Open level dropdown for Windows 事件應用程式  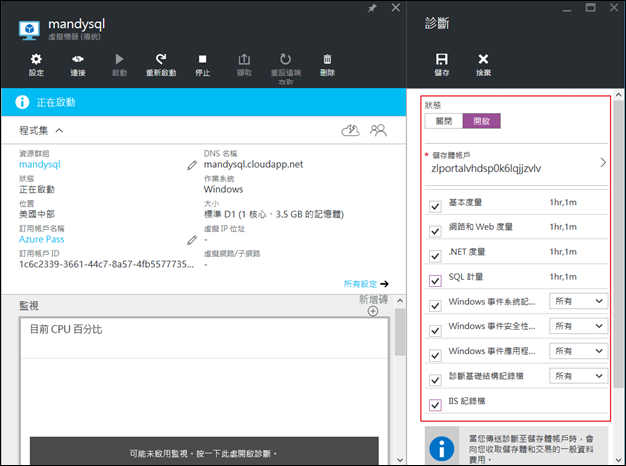click(x=578, y=351)
